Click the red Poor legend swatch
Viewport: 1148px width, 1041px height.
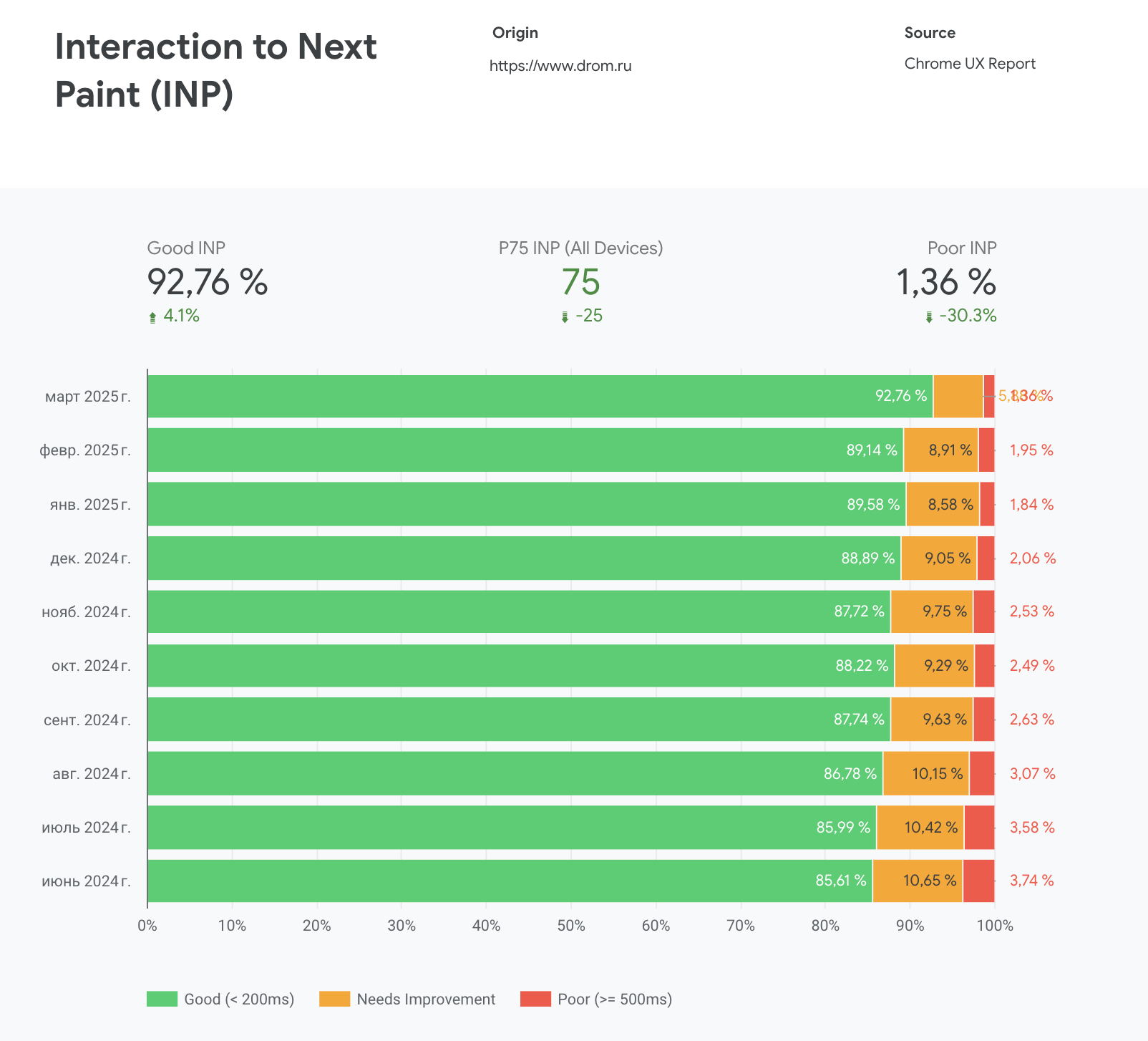[x=535, y=999]
